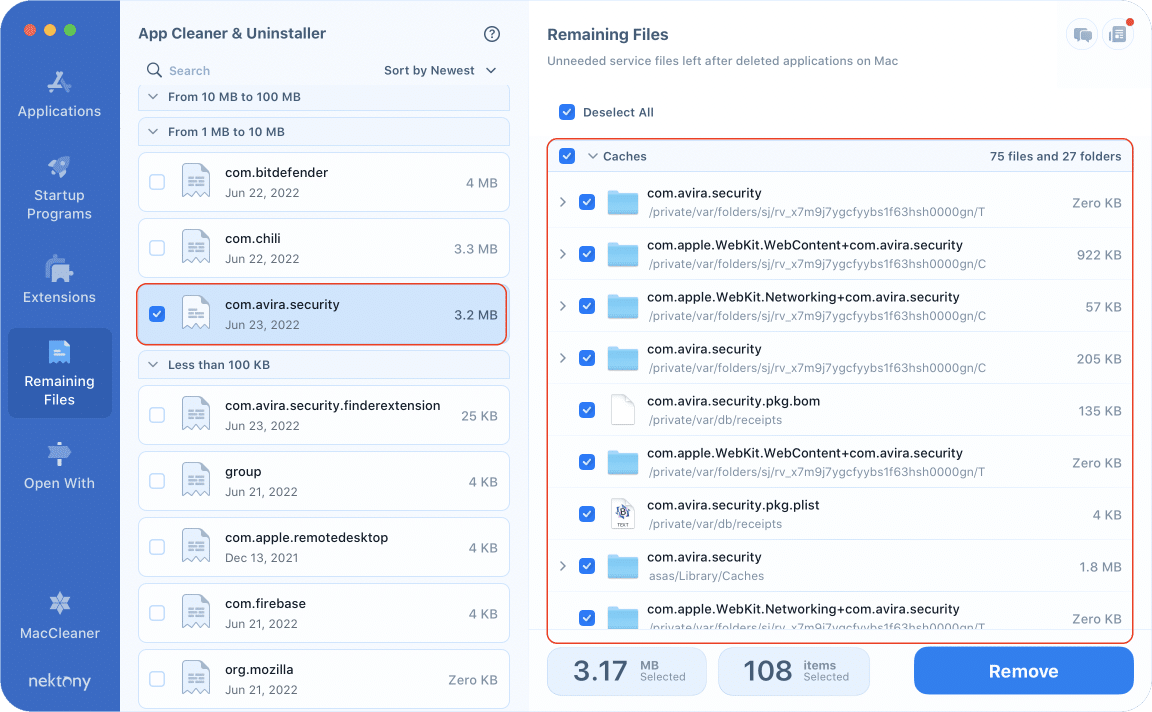Check the com.avira.security.finderextension checkbox

pyautogui.click(x=157, y=414)
